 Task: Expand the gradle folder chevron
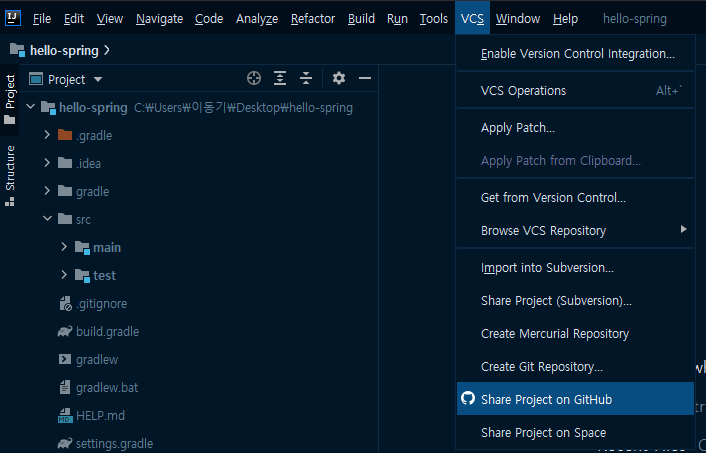pyautogui.click(x=47, y=191)
